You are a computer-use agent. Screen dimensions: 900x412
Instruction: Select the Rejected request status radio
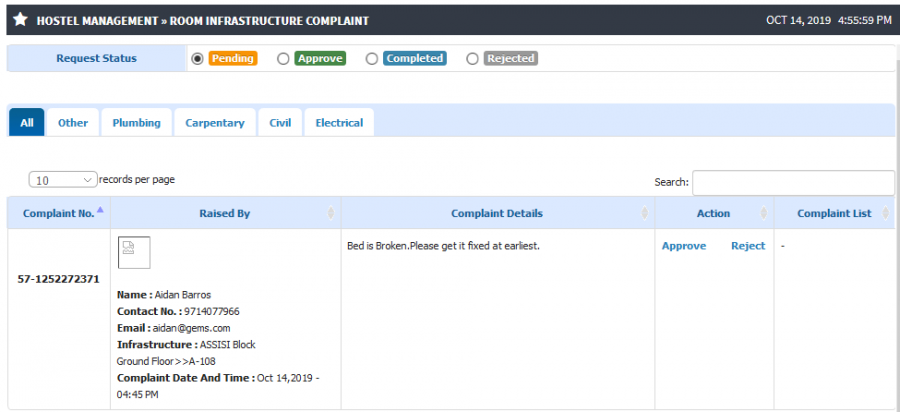472,59
